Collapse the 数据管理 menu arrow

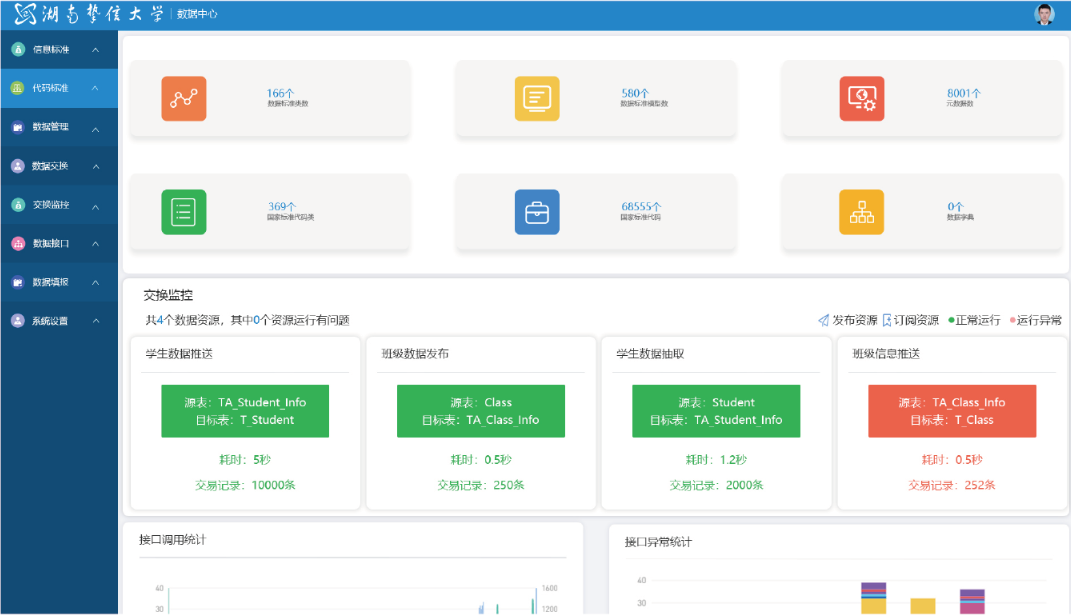tap(95, 129)
